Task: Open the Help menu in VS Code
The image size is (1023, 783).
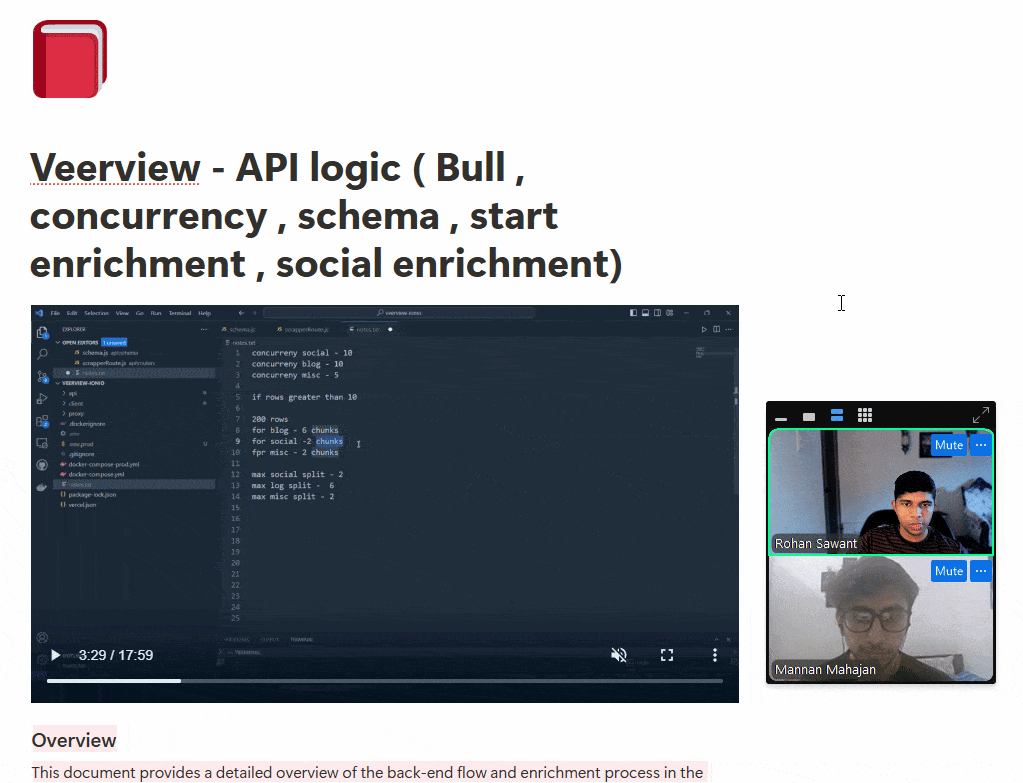Action: (205, 313)
